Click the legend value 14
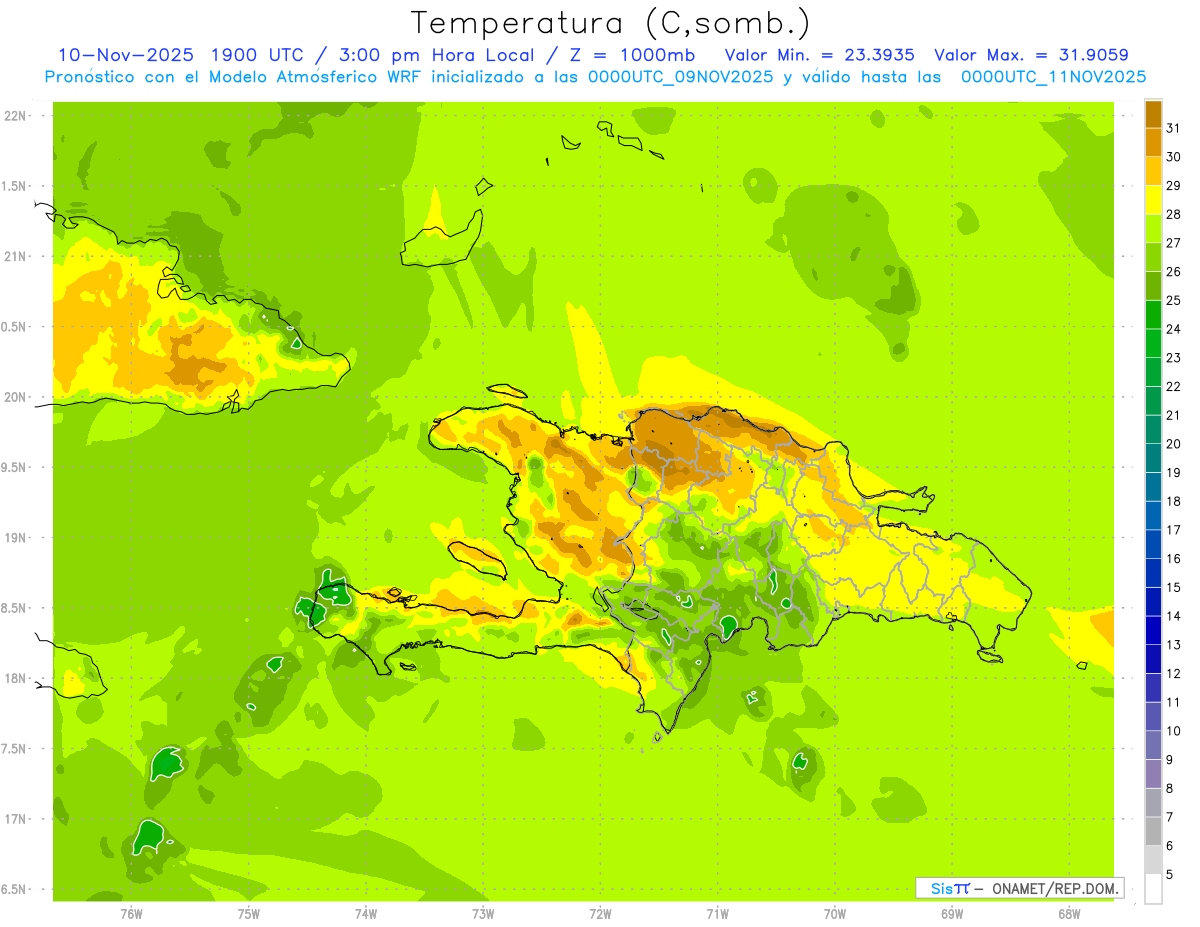This screenshot has width=1200, height=927. (1174, 616)
